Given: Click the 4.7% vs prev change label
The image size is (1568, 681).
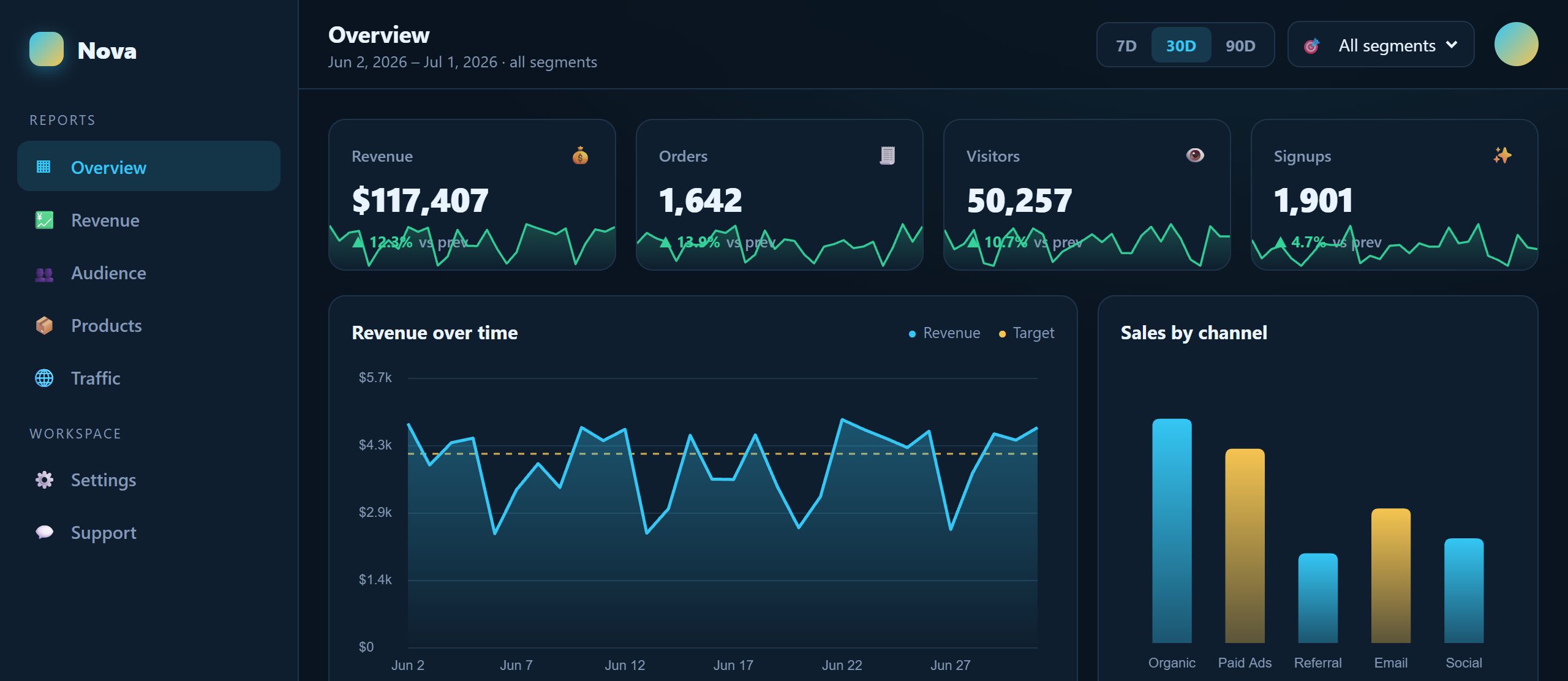Looking at the screenshot, I should click(x=1328, y=242).
